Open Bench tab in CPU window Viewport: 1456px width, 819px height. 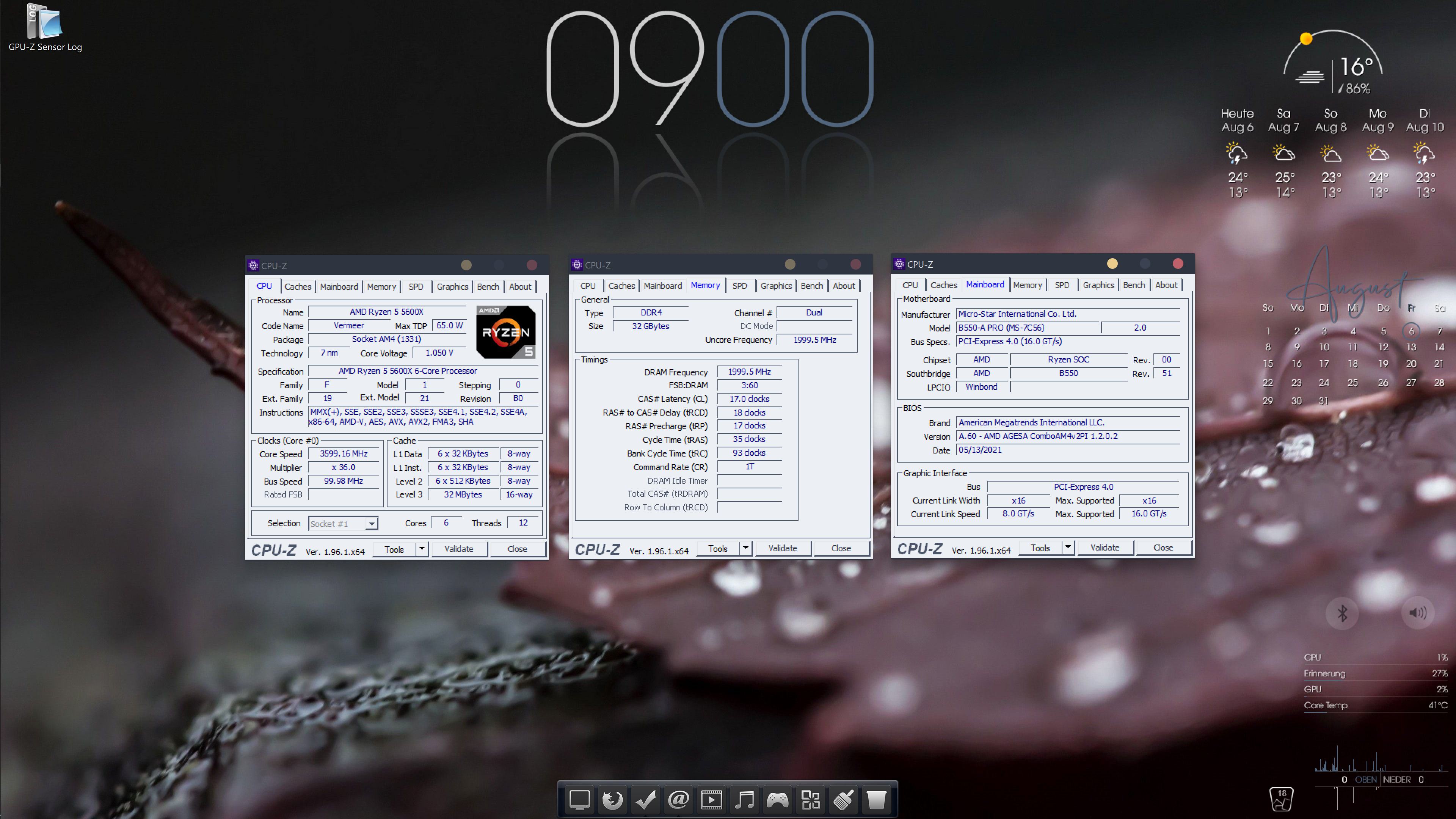[x=488, y=287]
